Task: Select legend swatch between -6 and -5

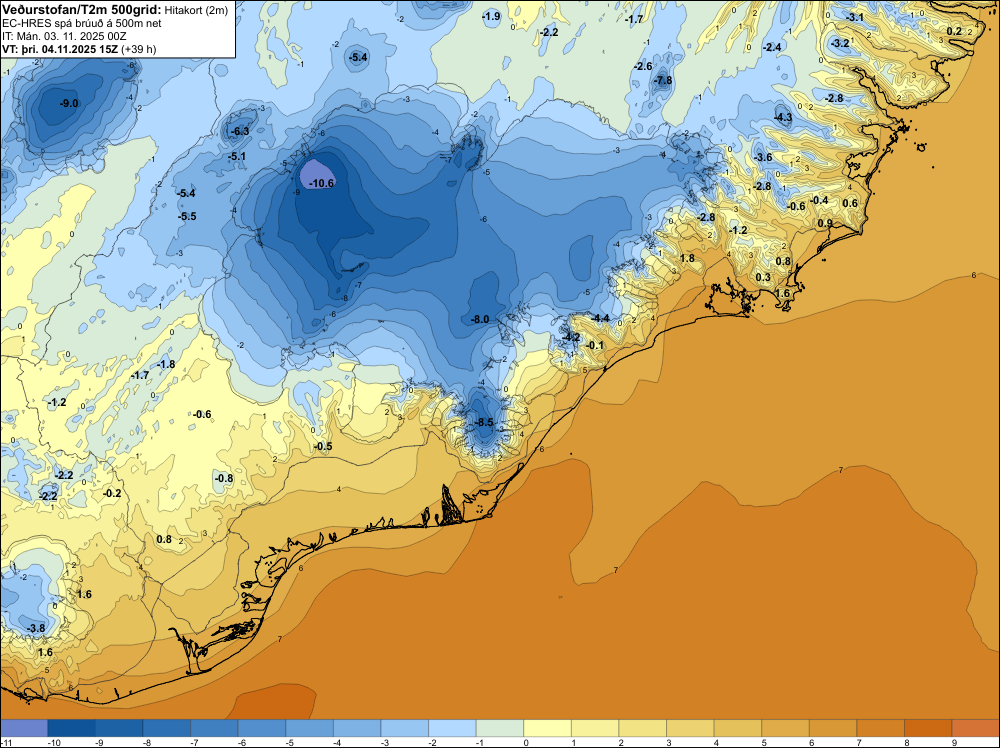Action: coord(261,728)
